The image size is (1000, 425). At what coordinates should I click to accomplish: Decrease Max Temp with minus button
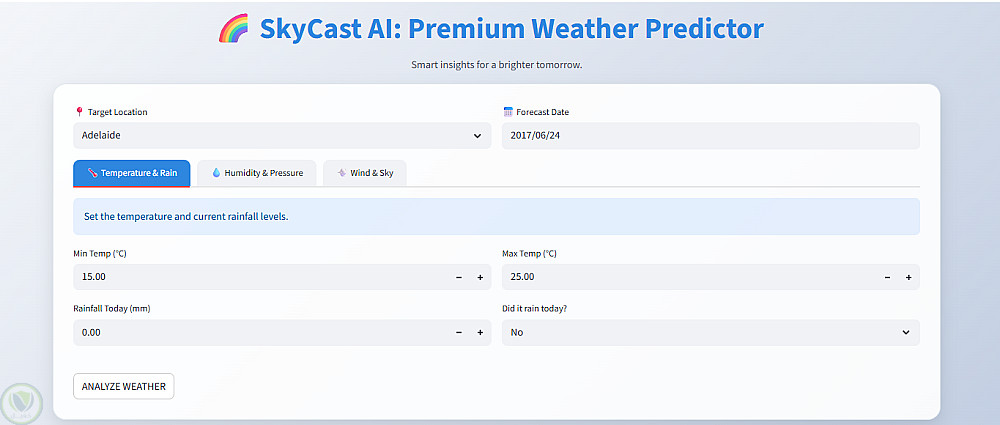887,277
